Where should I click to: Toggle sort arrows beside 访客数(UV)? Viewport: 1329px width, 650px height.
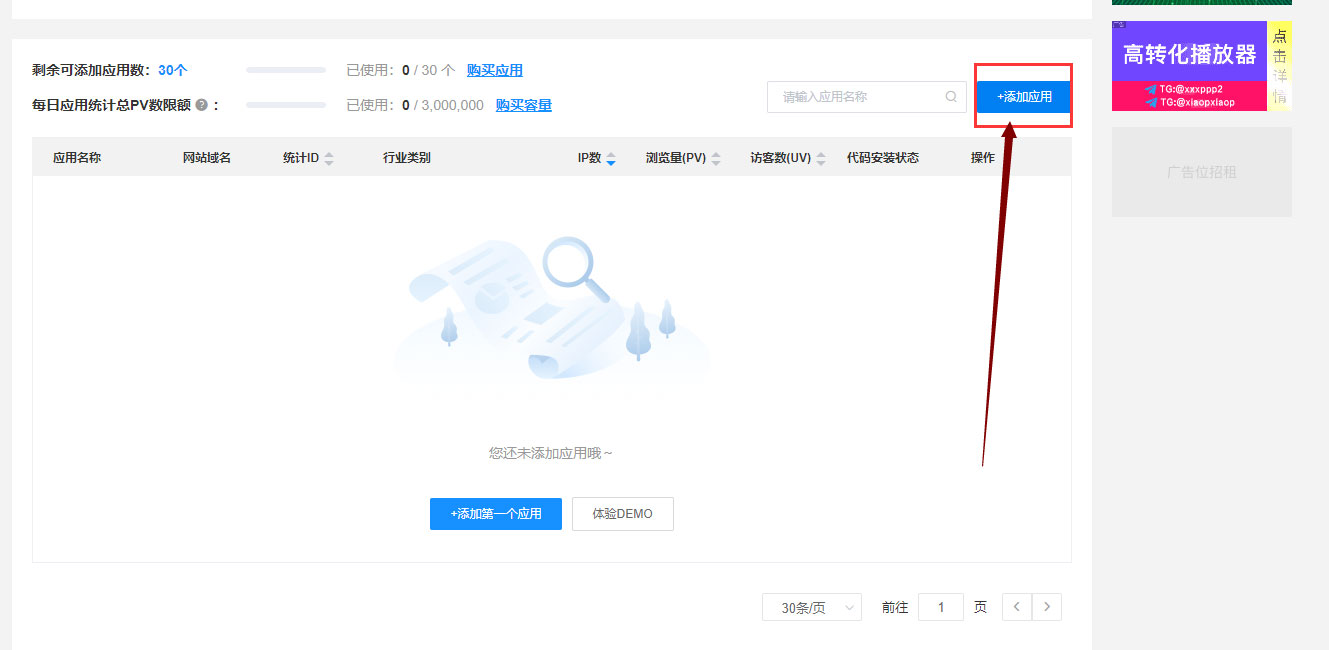821,158
